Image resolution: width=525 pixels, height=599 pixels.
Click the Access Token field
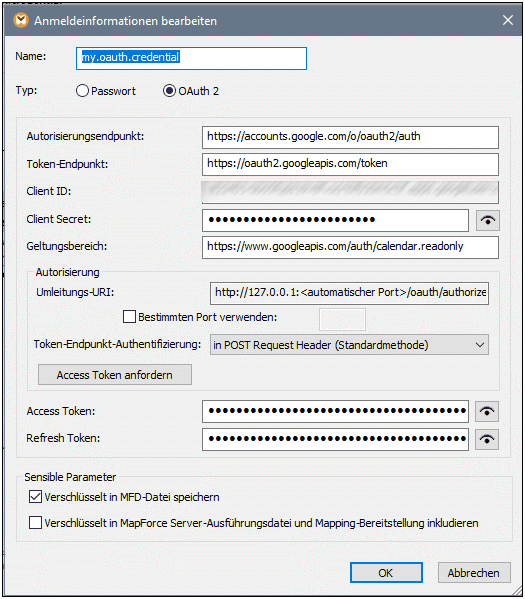coord(335,411)
